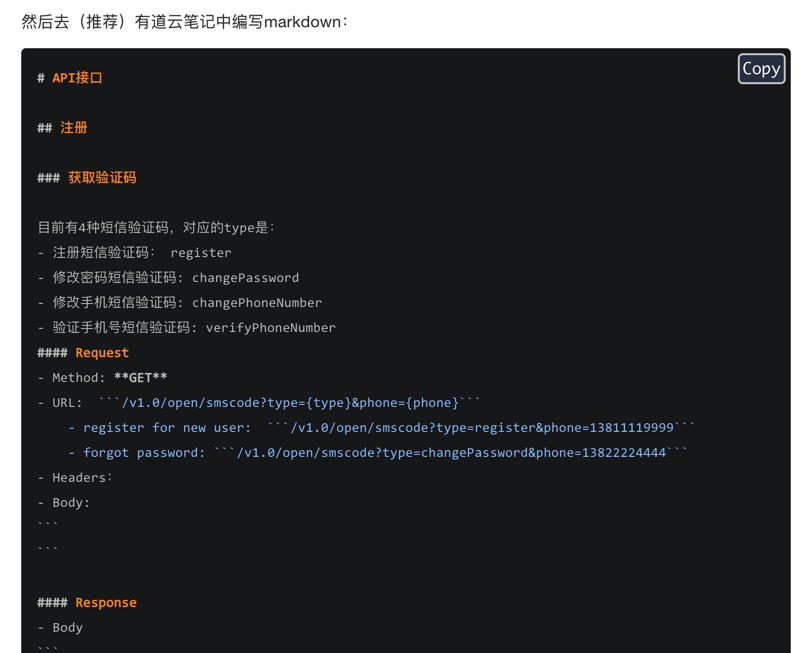Click the URL line with {type}&phone={phone}
Viewport: 799px width, 653px height.
(259, 403)
